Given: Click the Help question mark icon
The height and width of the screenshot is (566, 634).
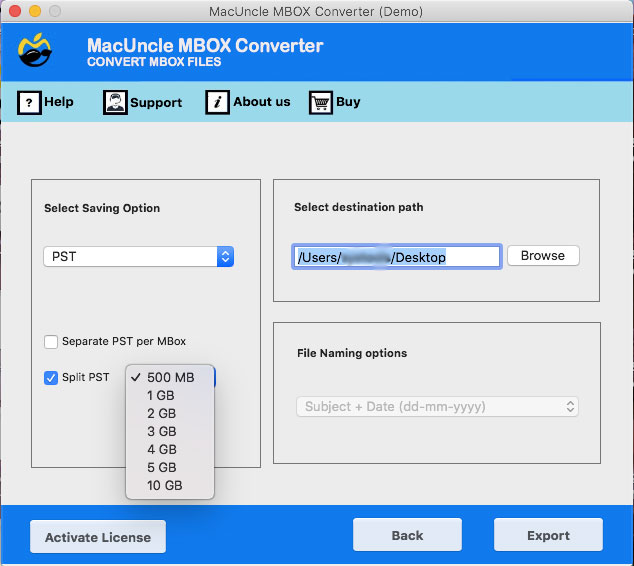Looking at the screenshot, I should (29, 102).
